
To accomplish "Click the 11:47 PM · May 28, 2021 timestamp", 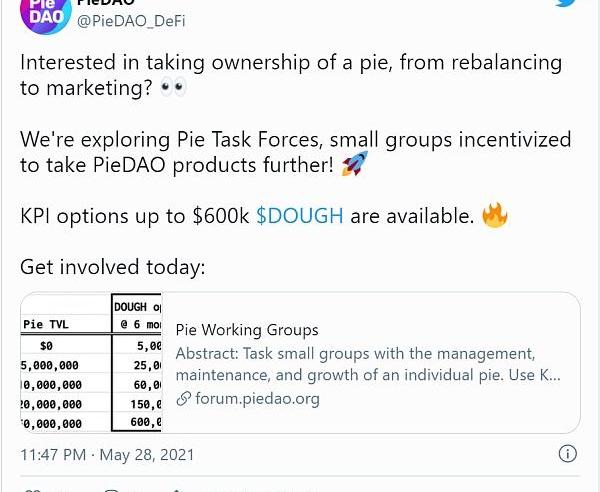I will 107,455.
